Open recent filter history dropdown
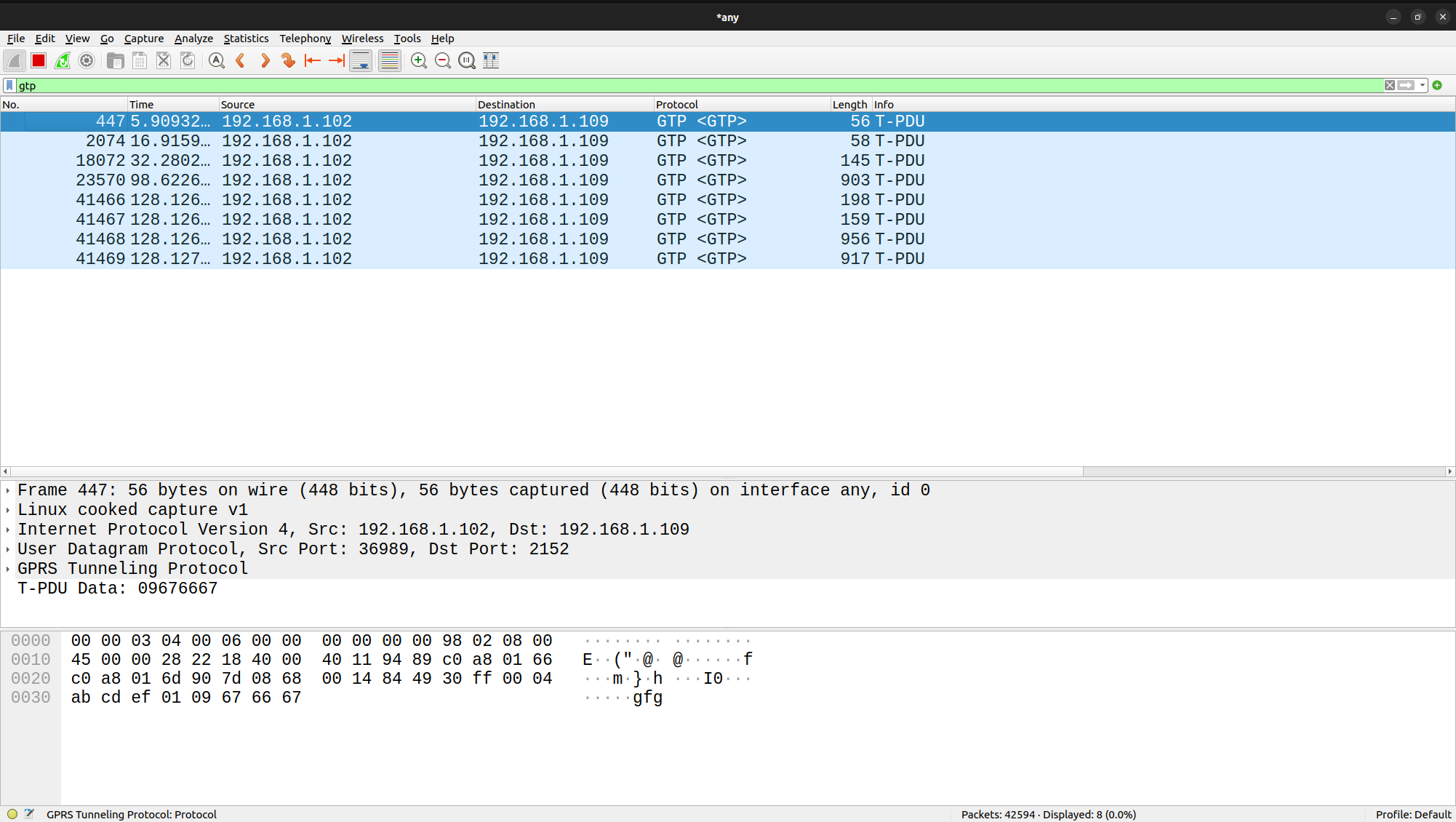This screenshot has width=1456, height=822. tap(1423, 86)
